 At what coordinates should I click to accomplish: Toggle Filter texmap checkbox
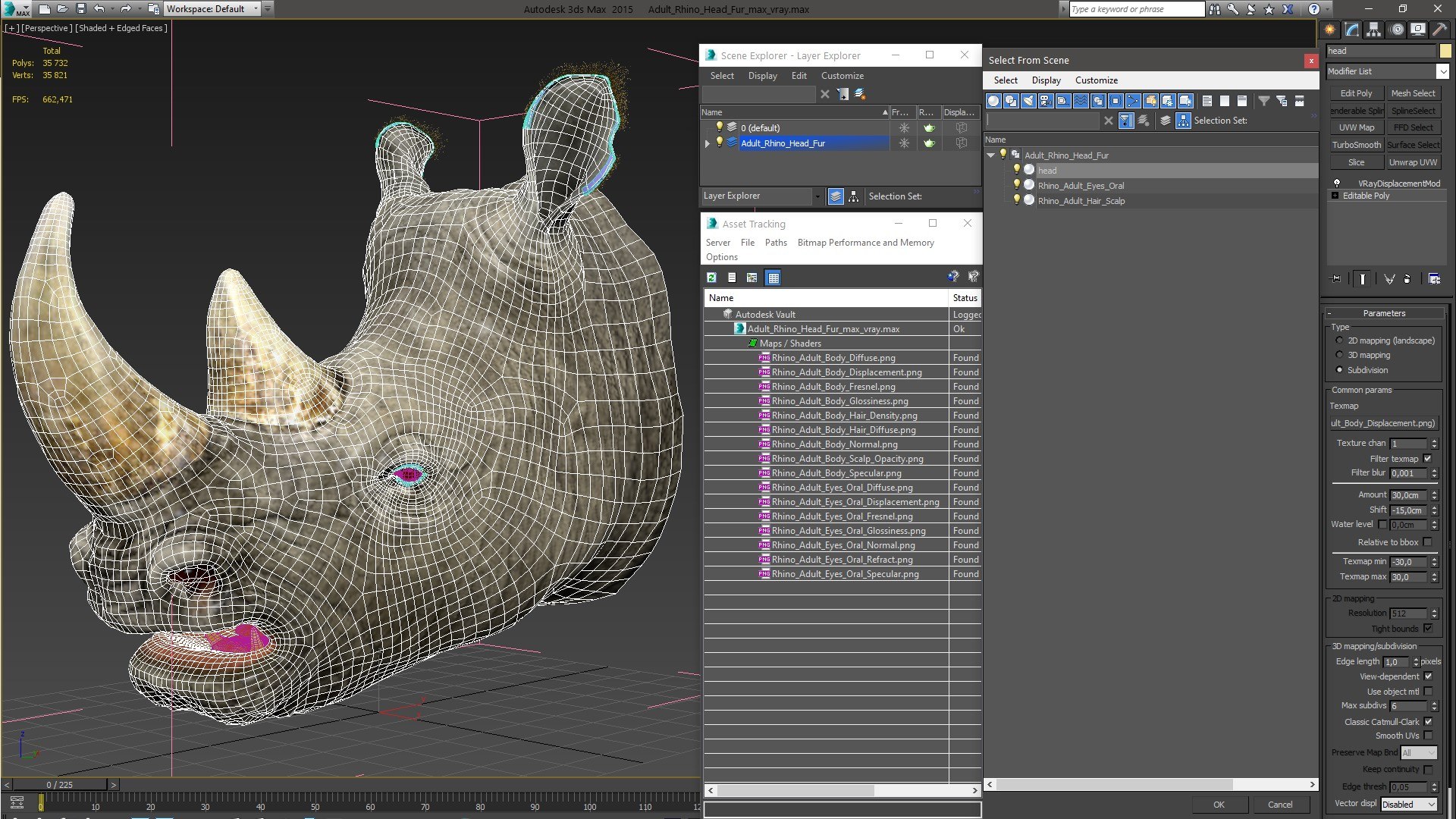1428,459
